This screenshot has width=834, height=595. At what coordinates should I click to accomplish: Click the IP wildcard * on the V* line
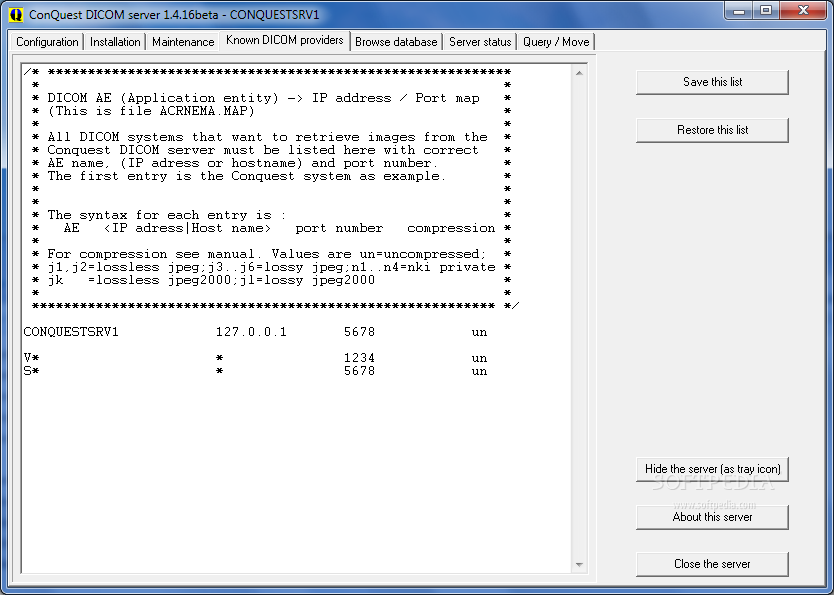click(219, 358)
